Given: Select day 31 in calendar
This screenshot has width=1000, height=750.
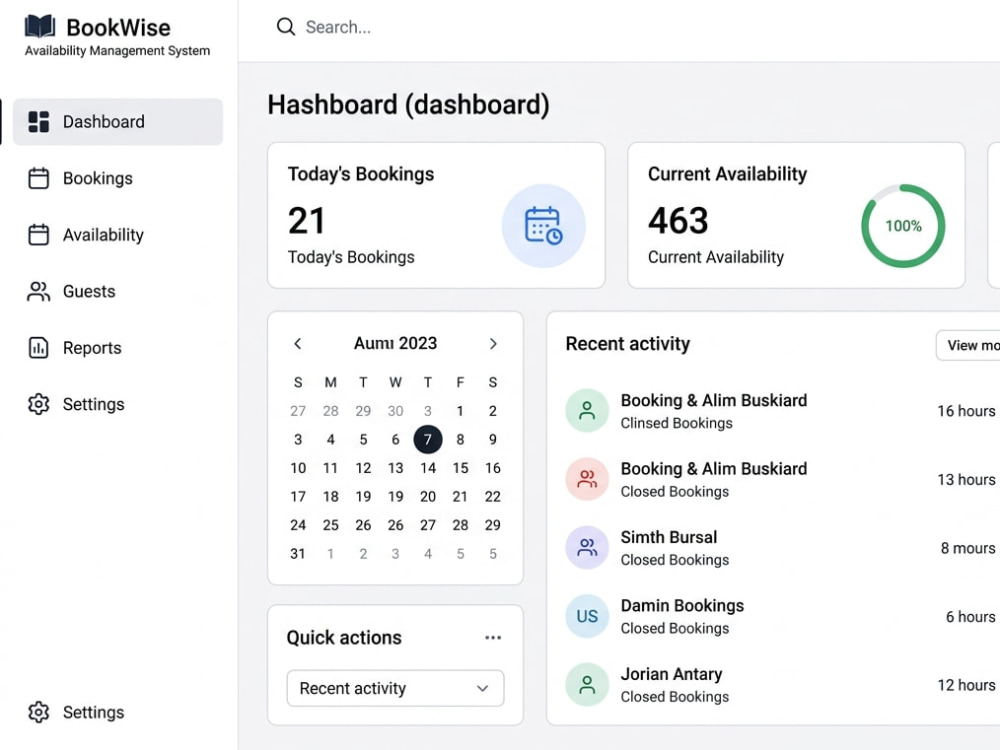Looking at the screenshot, I should pos(298,554).
